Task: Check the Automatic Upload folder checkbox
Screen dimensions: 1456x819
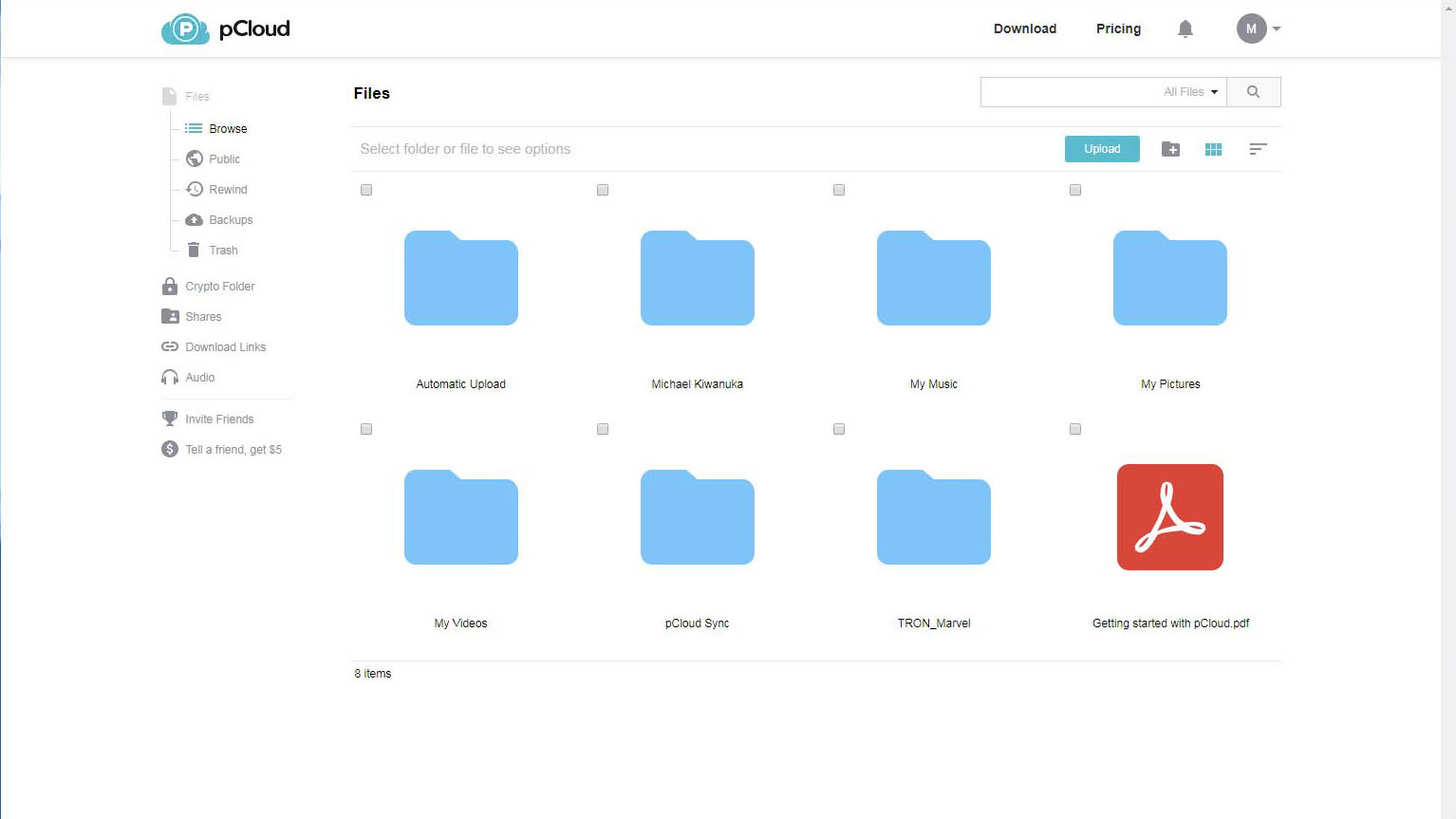Action: [365, 190]
